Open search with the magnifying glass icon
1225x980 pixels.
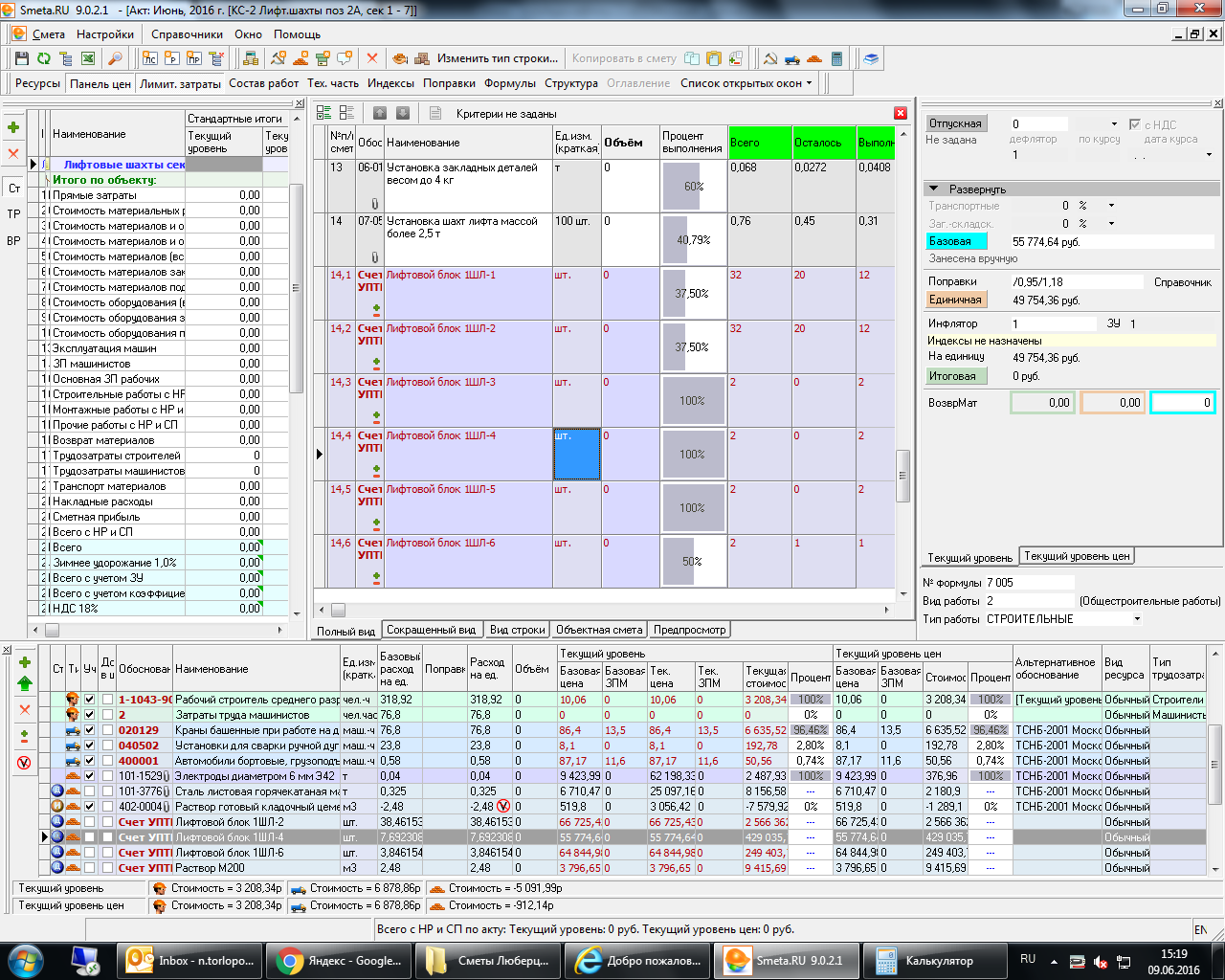click(115, 58)
